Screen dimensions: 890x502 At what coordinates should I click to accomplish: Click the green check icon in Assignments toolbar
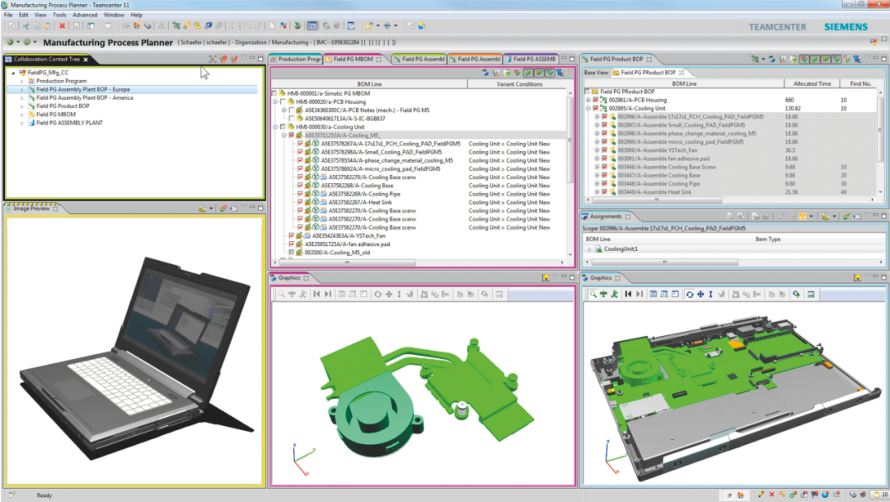click(x=846, y=216)
